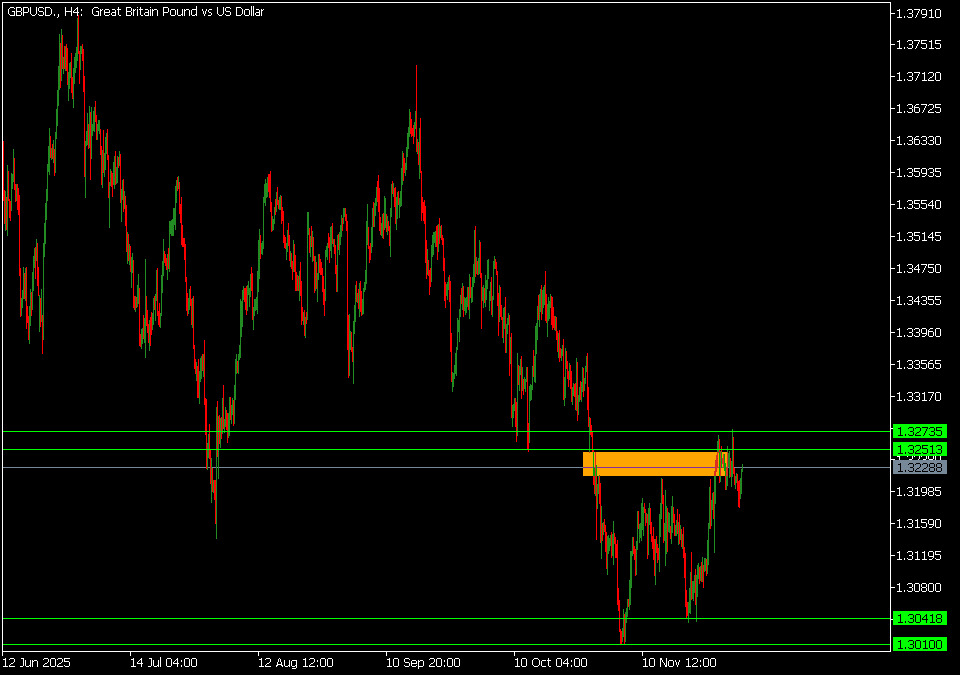Screen dimensions: 960x675
Task: Select the 1.30418 green price tag
Action: [920, 619]
